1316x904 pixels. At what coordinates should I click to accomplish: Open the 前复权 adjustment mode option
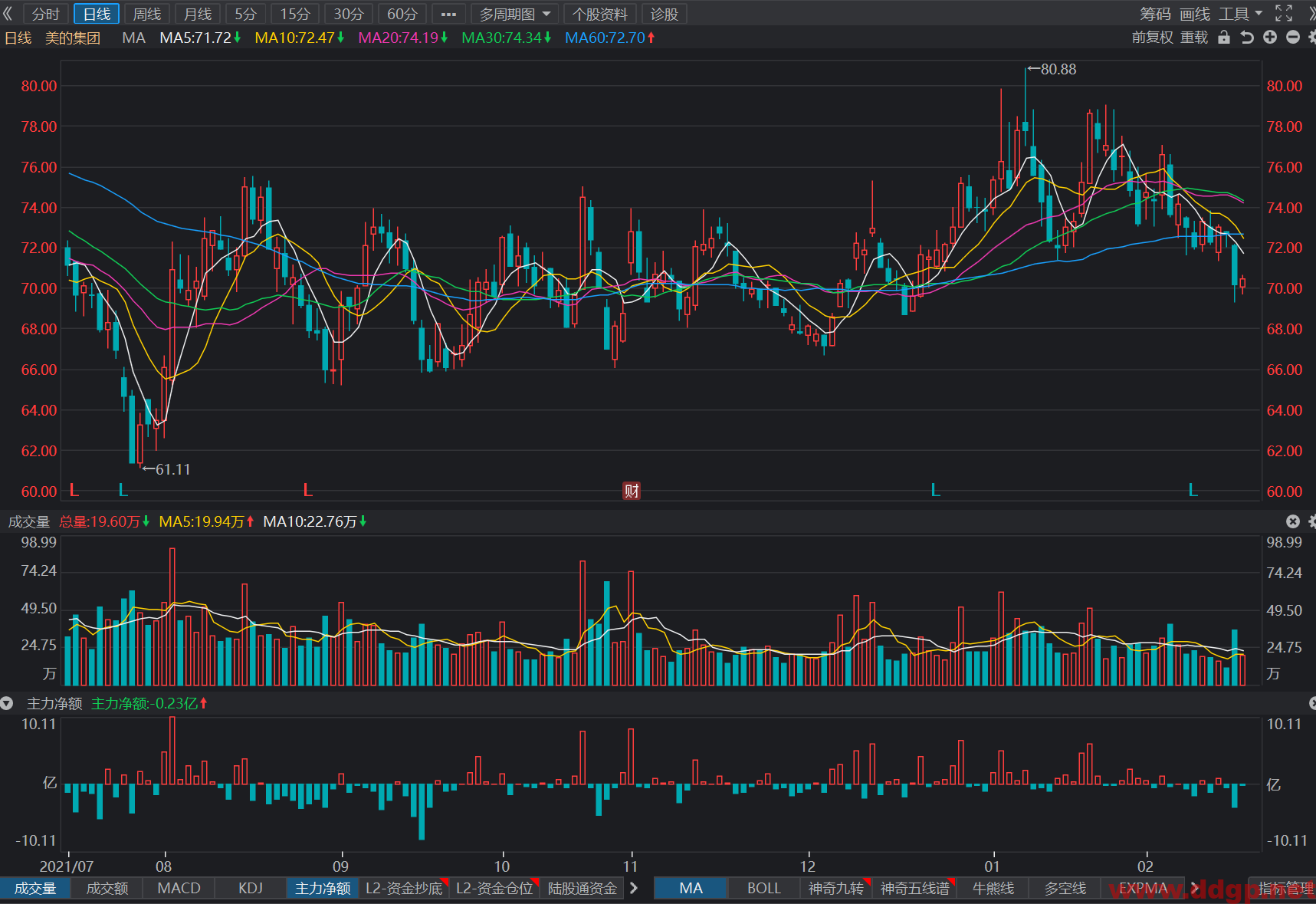(1152, 38)
